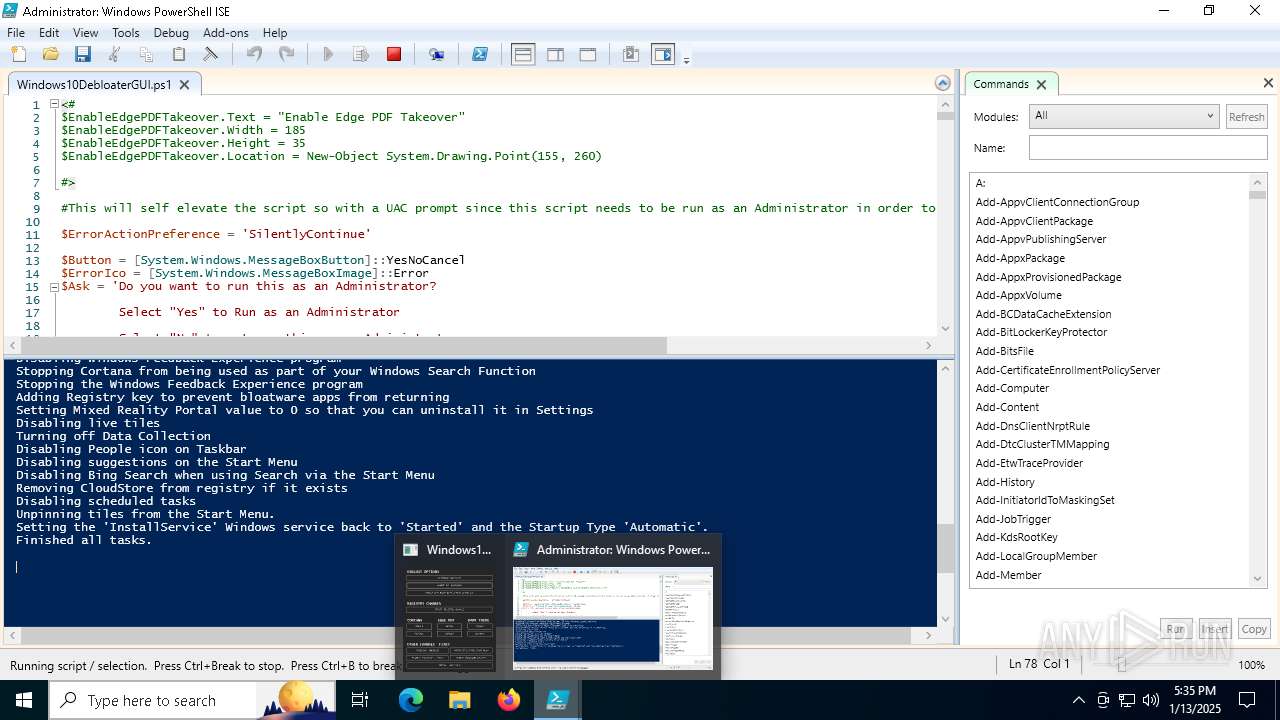Click the Copy button in Commands pane
Viewport: 1280px width, 720px height.
pos(1253,629)
